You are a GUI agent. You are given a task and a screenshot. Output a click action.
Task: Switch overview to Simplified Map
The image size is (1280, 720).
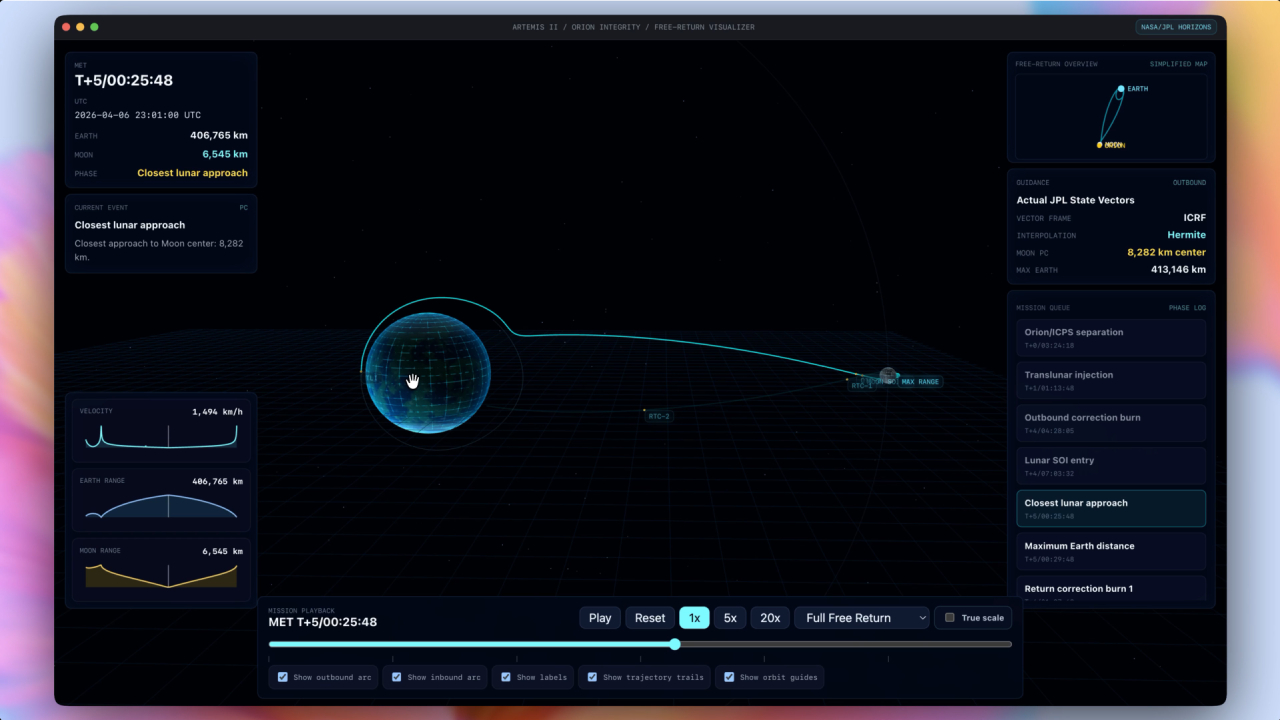click(x=1176, y=63)
